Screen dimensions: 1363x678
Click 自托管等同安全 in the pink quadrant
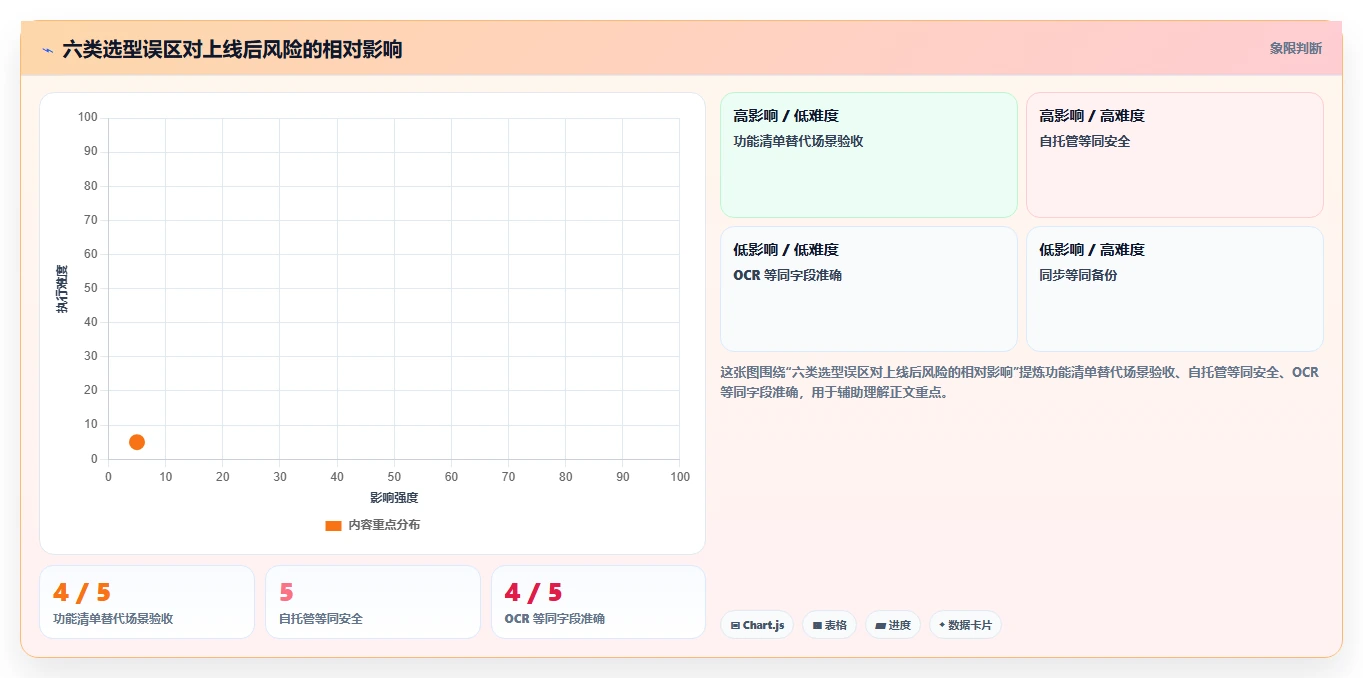point(1085,141)
